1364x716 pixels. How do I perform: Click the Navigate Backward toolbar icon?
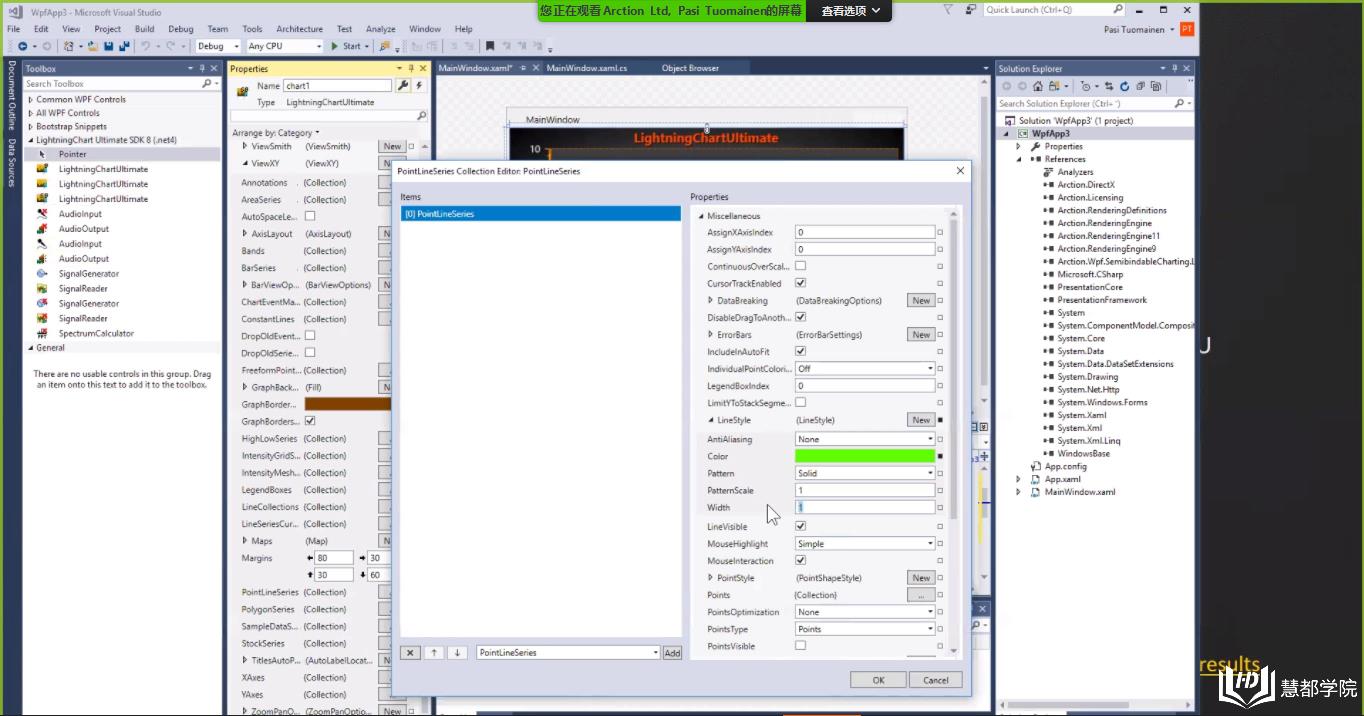[x=22, y=46]
